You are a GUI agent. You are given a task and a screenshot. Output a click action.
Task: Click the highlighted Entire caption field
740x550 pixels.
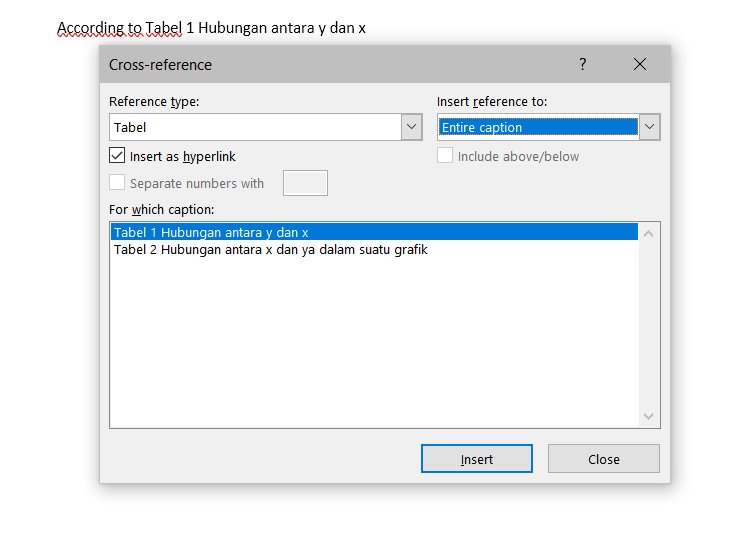(x=538, y=127)
